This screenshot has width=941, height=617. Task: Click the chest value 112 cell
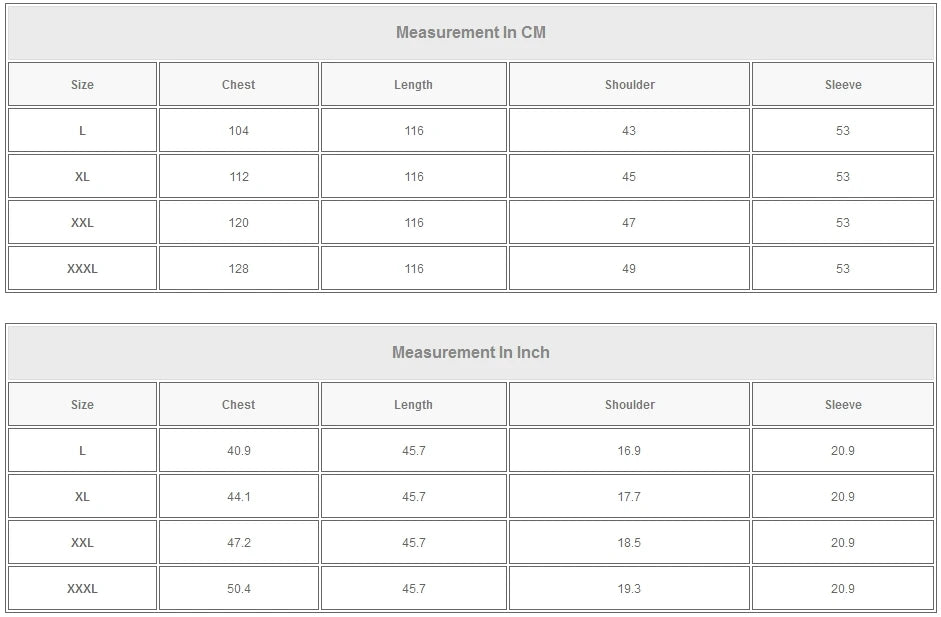(x=238, y=177)
